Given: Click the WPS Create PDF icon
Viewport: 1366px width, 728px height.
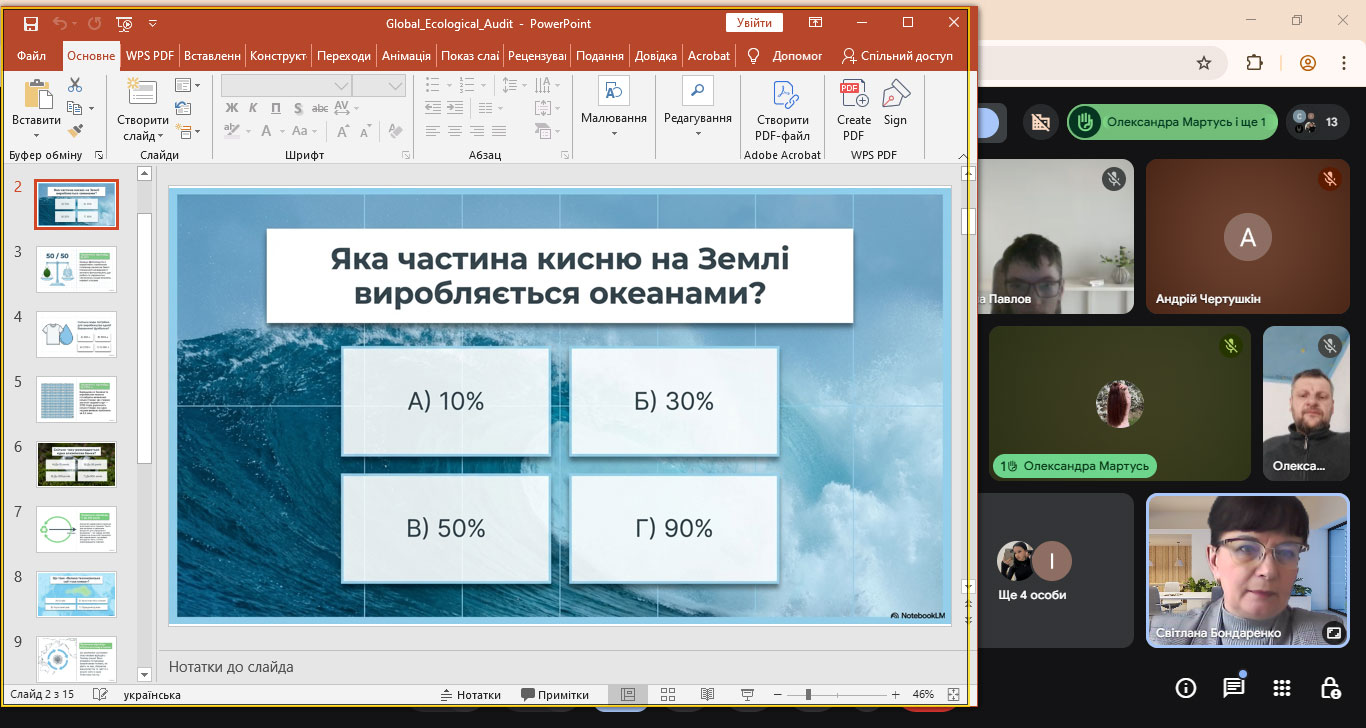Looking at the screenshot, I should 853,94.
